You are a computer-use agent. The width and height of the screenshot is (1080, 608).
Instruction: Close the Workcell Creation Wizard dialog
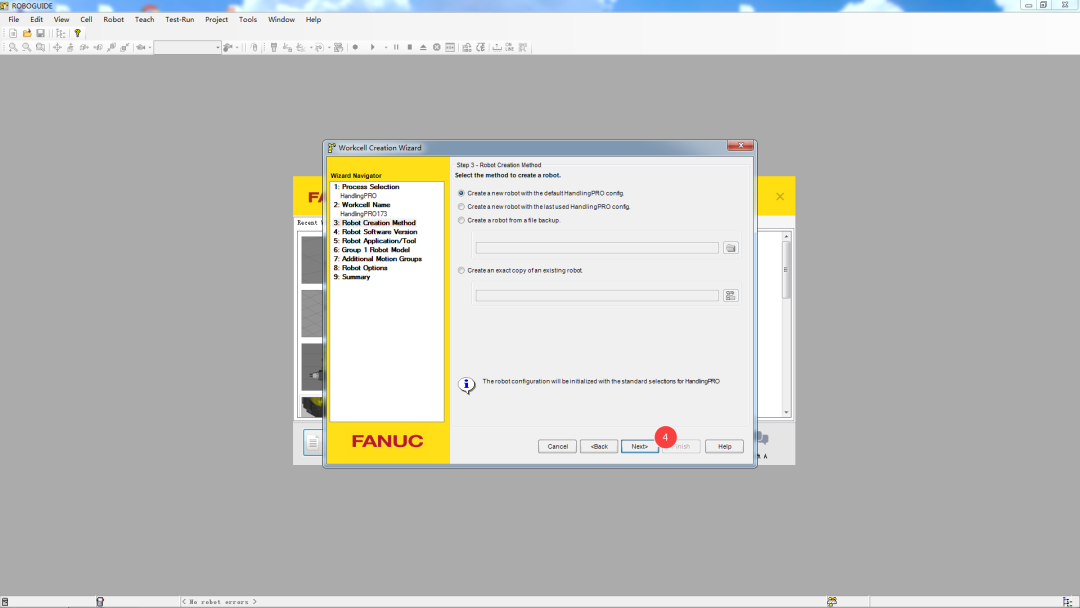coord(740,145)
